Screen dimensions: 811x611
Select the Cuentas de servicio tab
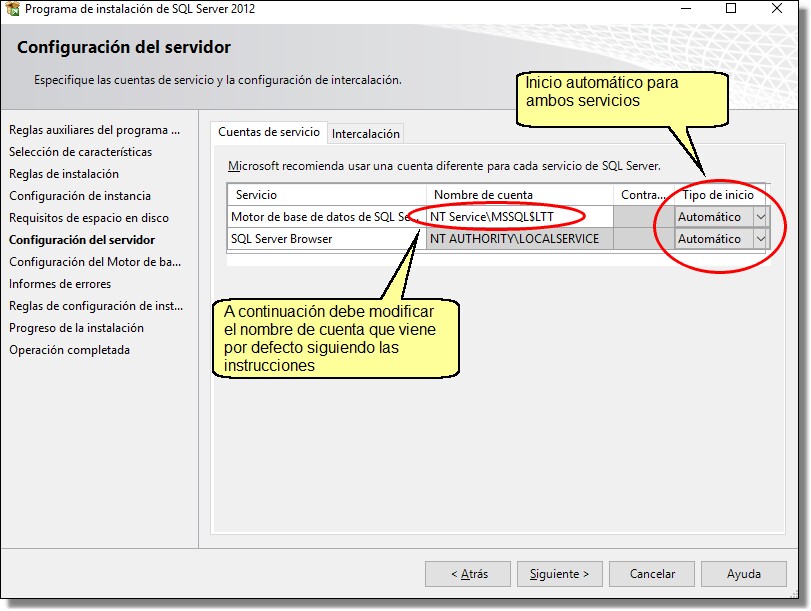click(x=269, y=132)
